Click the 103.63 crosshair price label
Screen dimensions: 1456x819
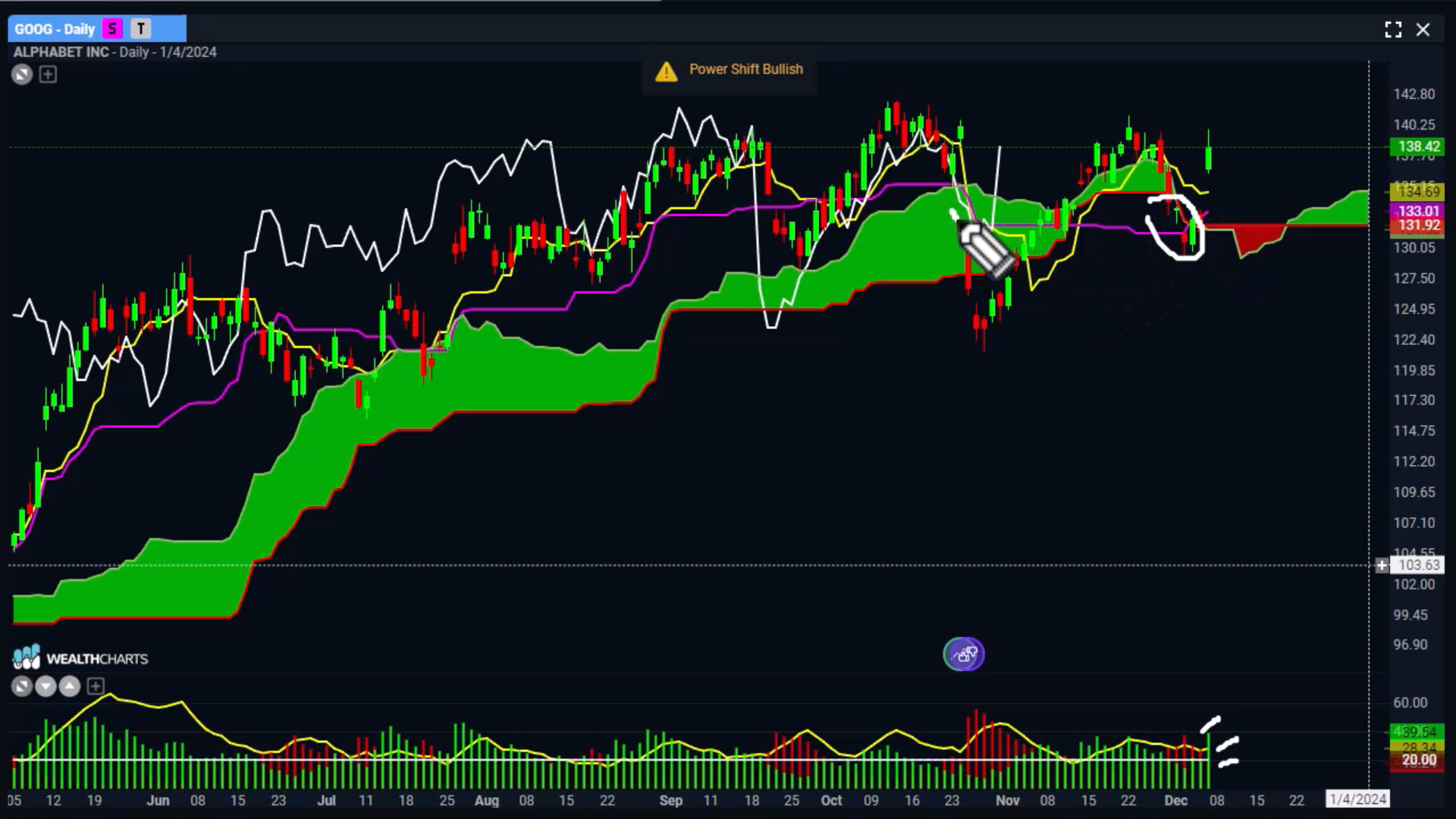(1418, 565)
